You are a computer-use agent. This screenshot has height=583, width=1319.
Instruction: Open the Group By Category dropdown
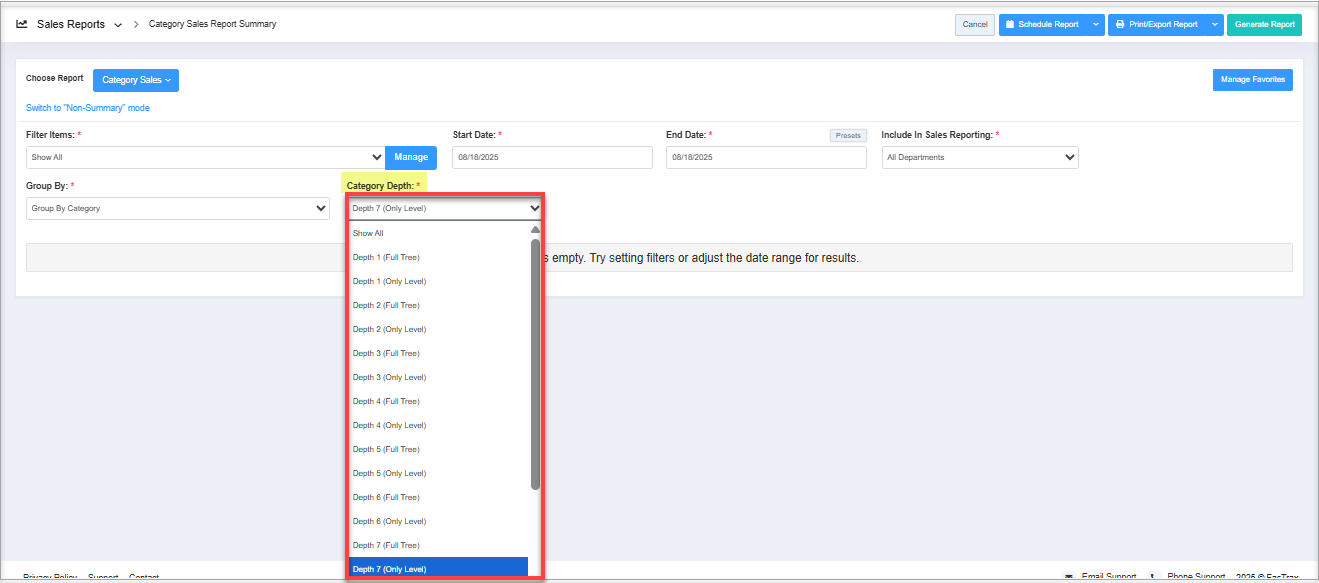point(177,208)
